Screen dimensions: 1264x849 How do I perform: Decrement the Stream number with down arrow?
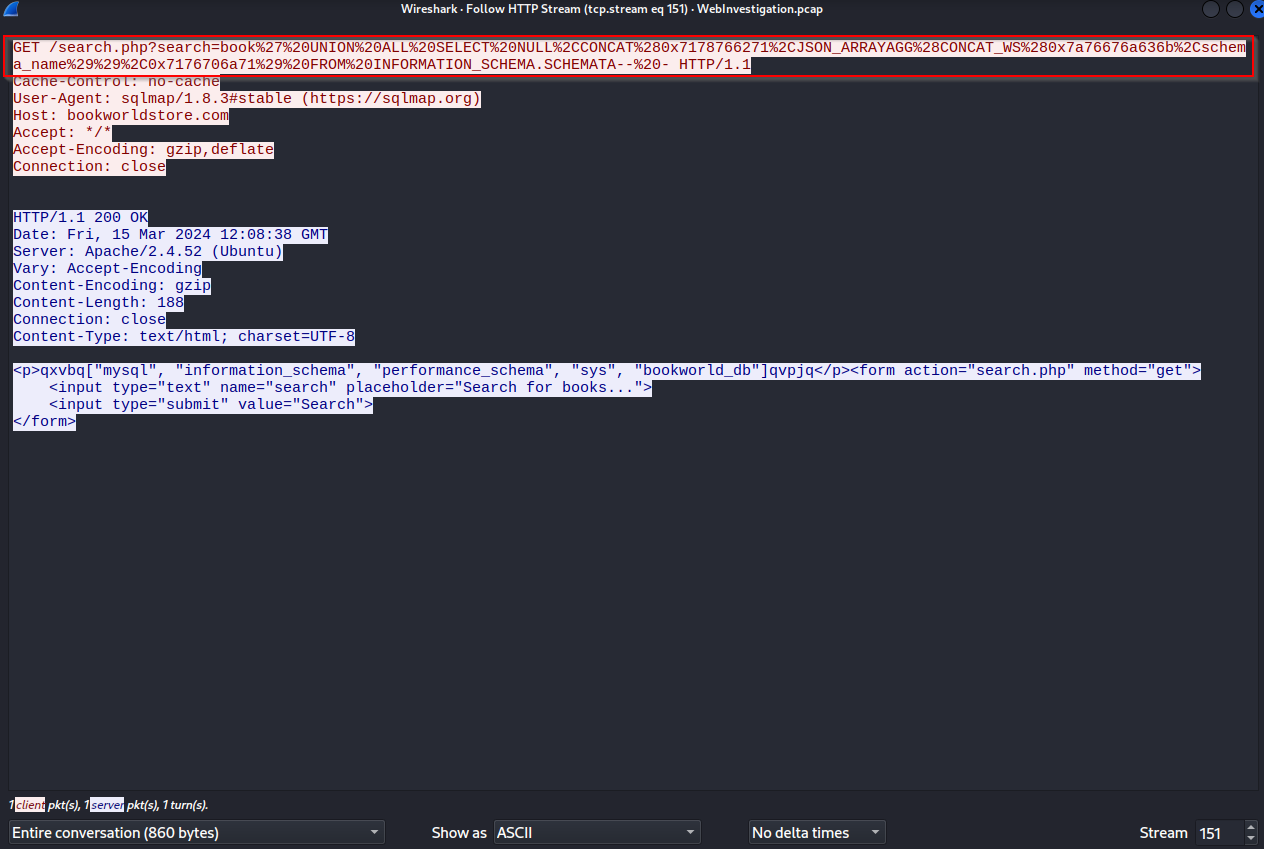coord(1250,838)
